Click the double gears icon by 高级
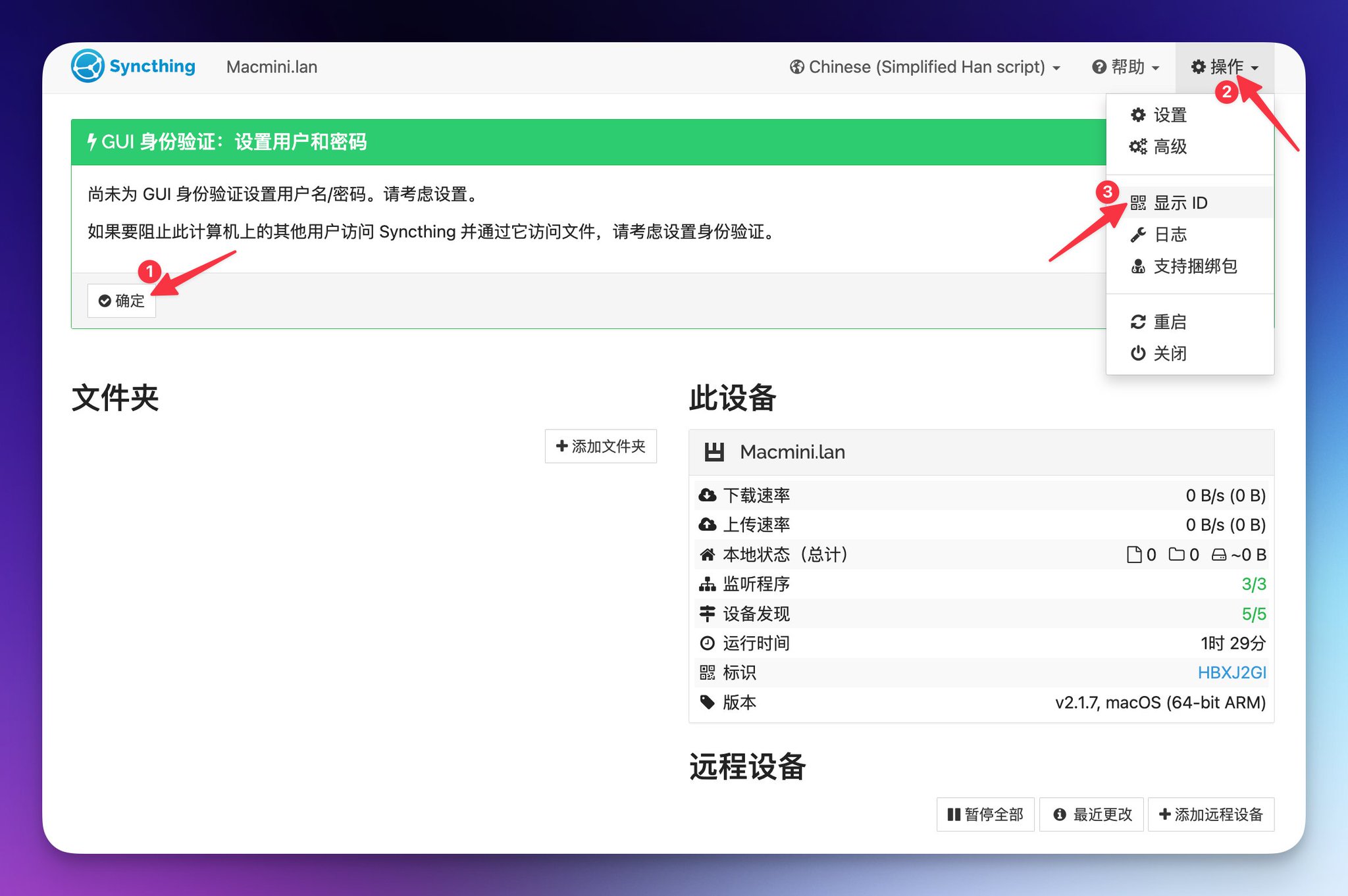1348x896 pixels. point(1138,147)
